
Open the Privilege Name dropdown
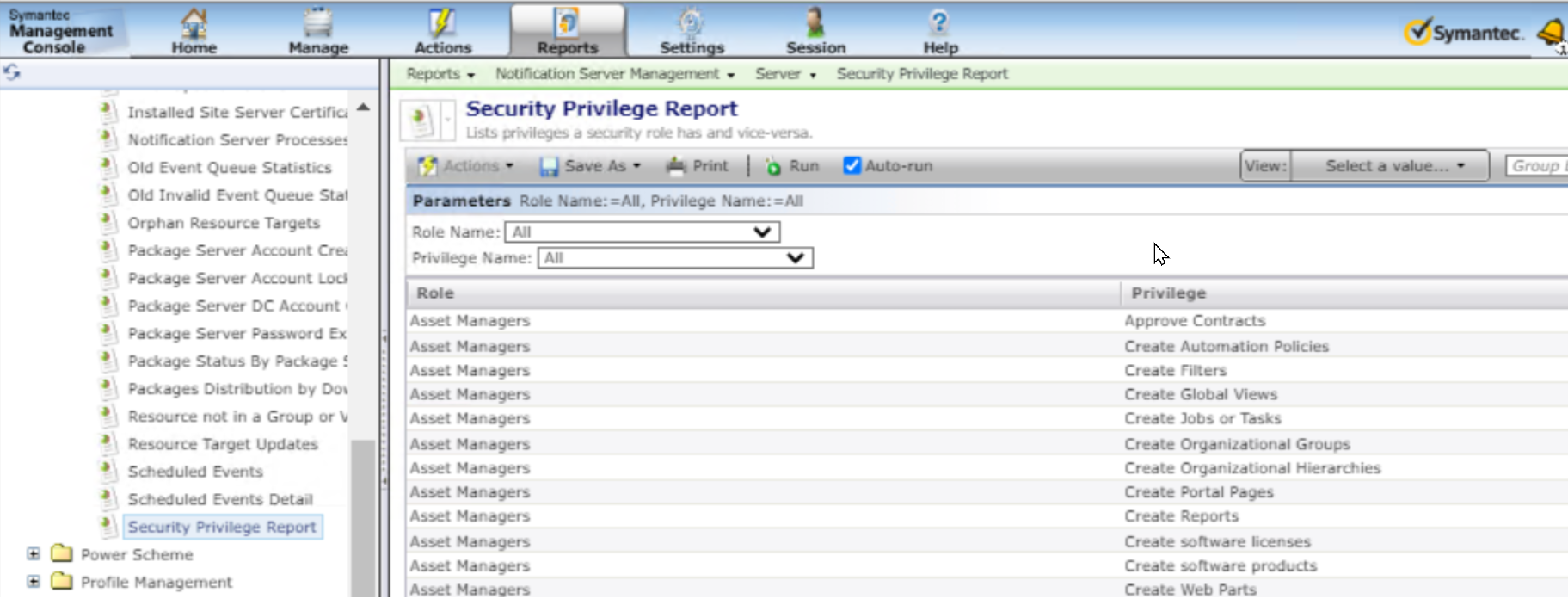[x=675, y=258]
